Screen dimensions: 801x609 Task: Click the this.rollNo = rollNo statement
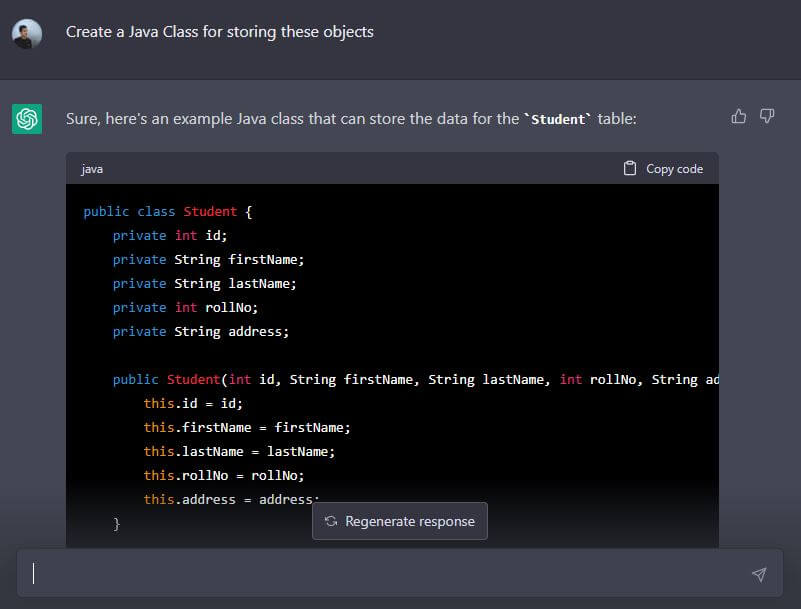[x=223, y=475]
